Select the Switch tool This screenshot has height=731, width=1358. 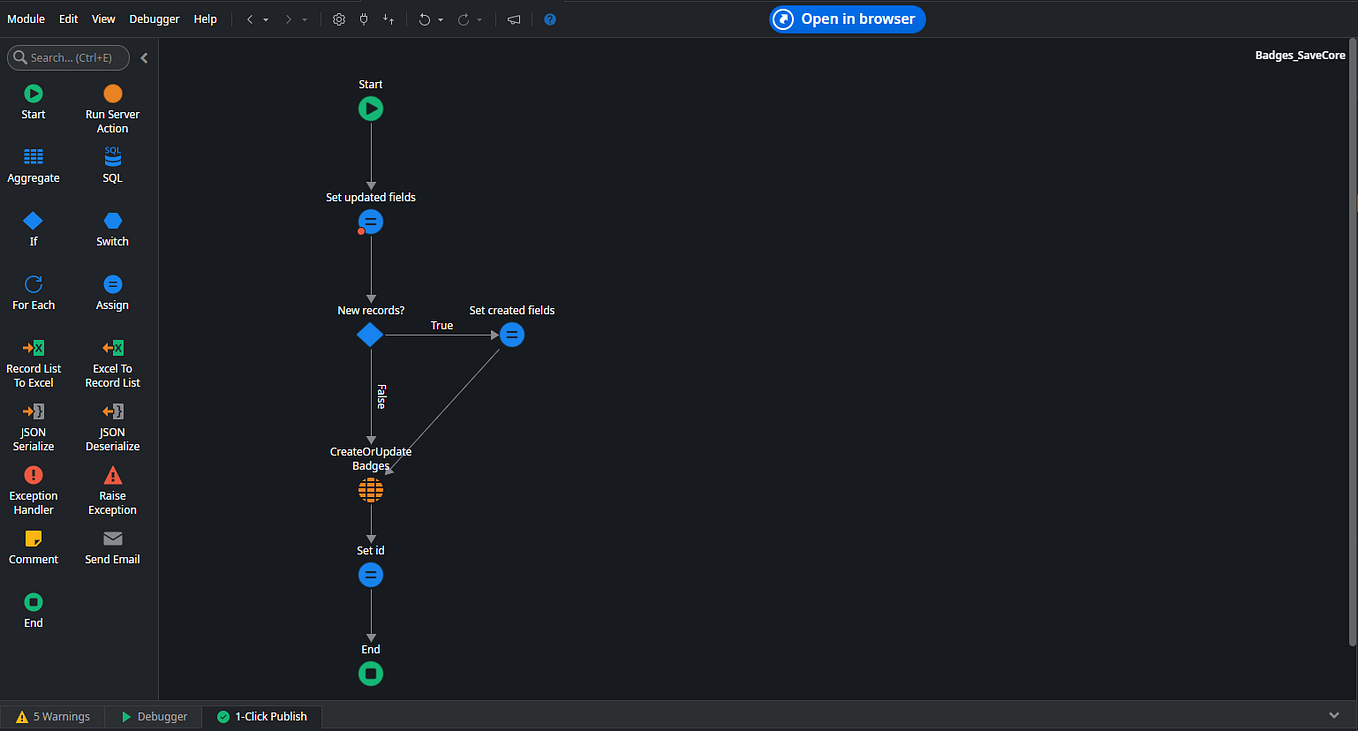click(x=112, y=228)
